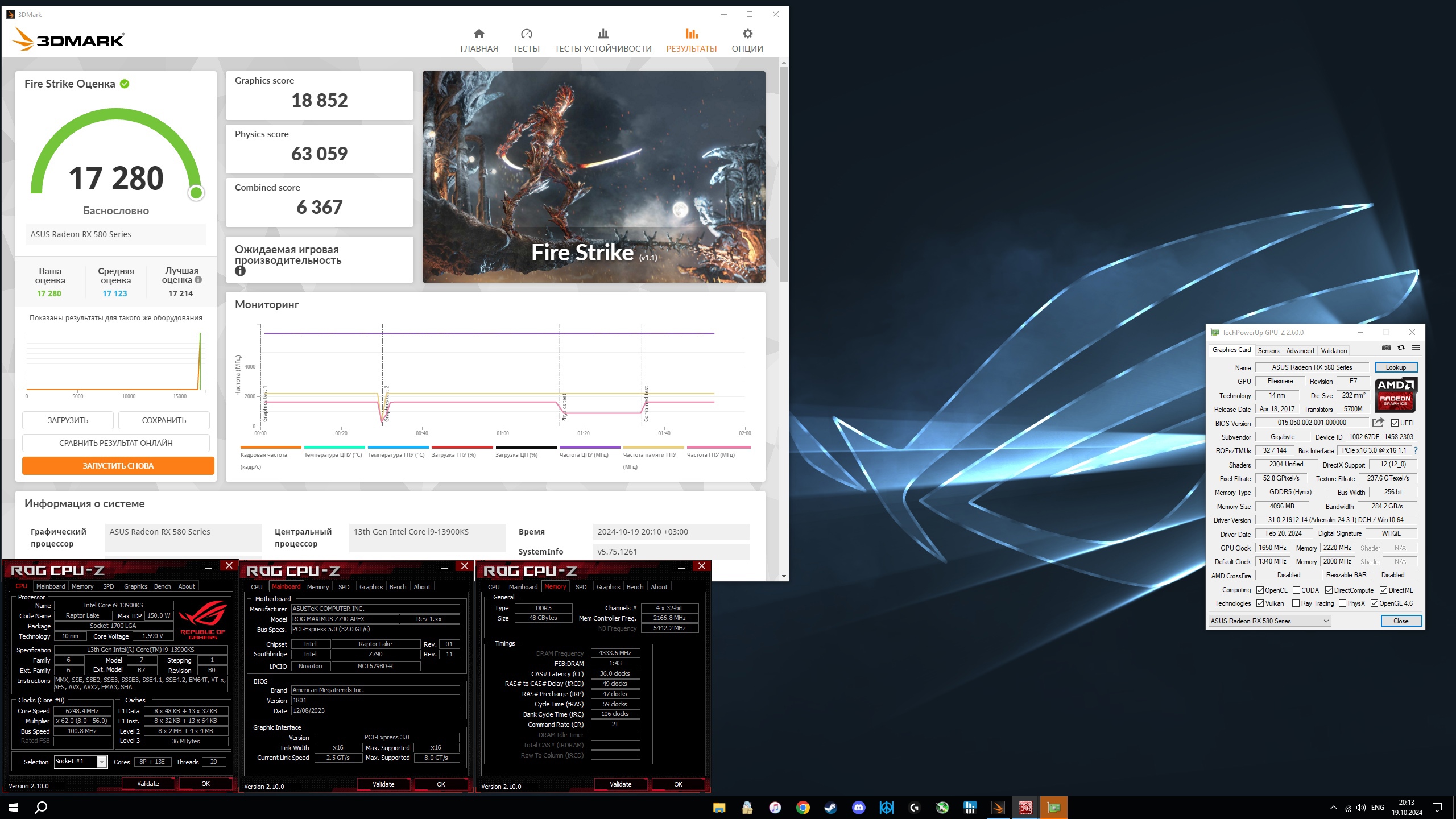The height and width of the screenshot is (819, 1456).
Task: Click the pink Частота ГПУ legend swatch
Action: pos(718,448)
